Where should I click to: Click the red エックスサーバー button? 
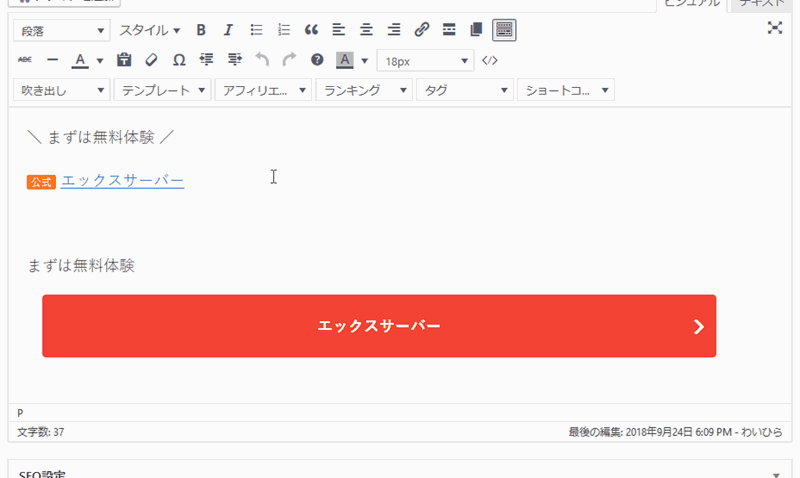tap(379, 325)
